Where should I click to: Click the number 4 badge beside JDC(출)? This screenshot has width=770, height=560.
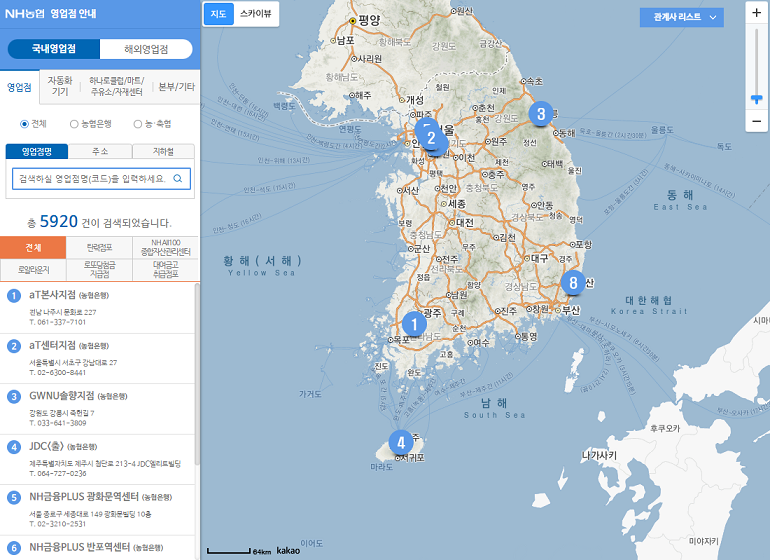tap(14, 447)
